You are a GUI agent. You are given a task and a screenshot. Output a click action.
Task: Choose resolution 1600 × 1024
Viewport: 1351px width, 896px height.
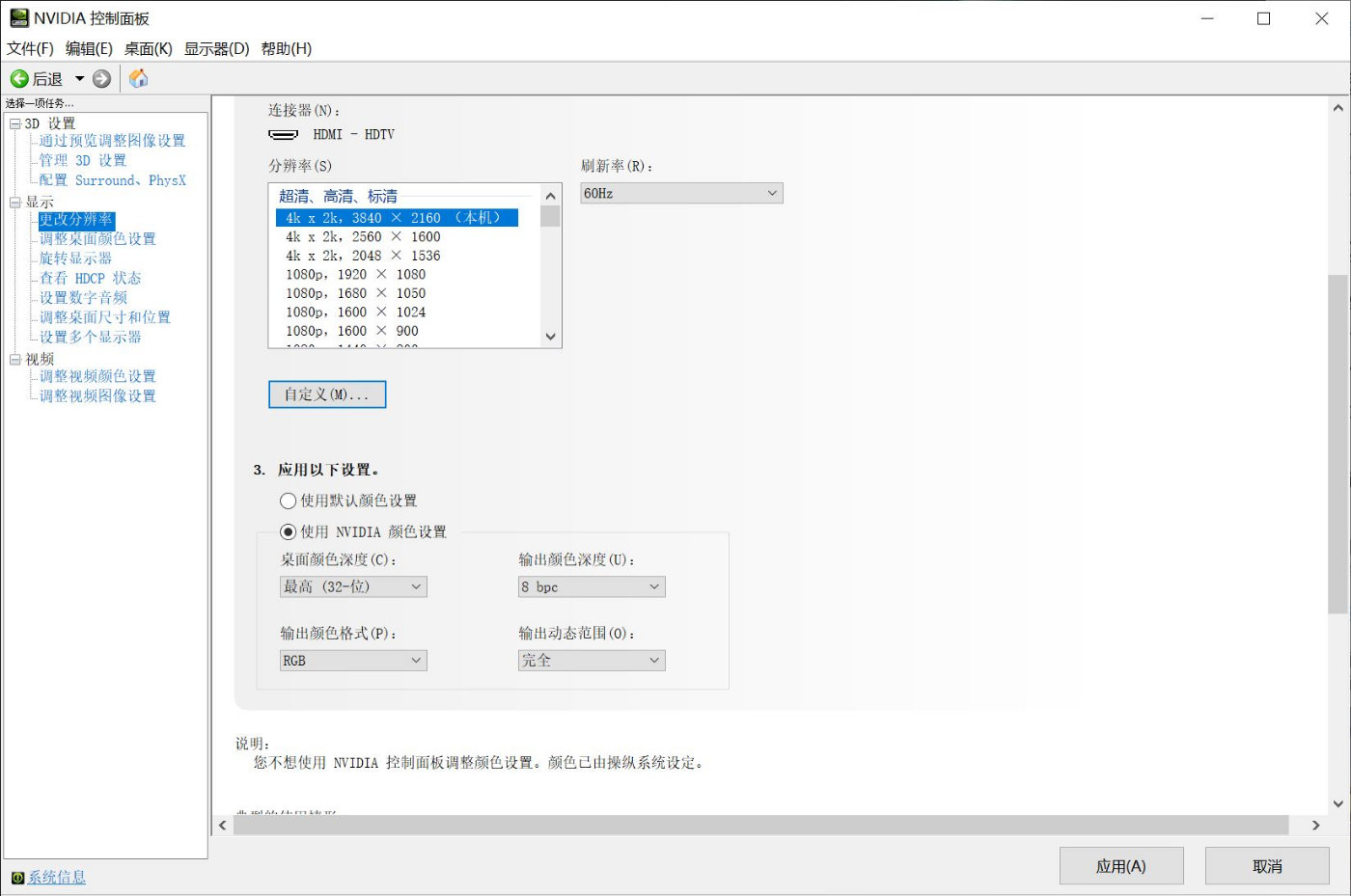tap(355, 312)
